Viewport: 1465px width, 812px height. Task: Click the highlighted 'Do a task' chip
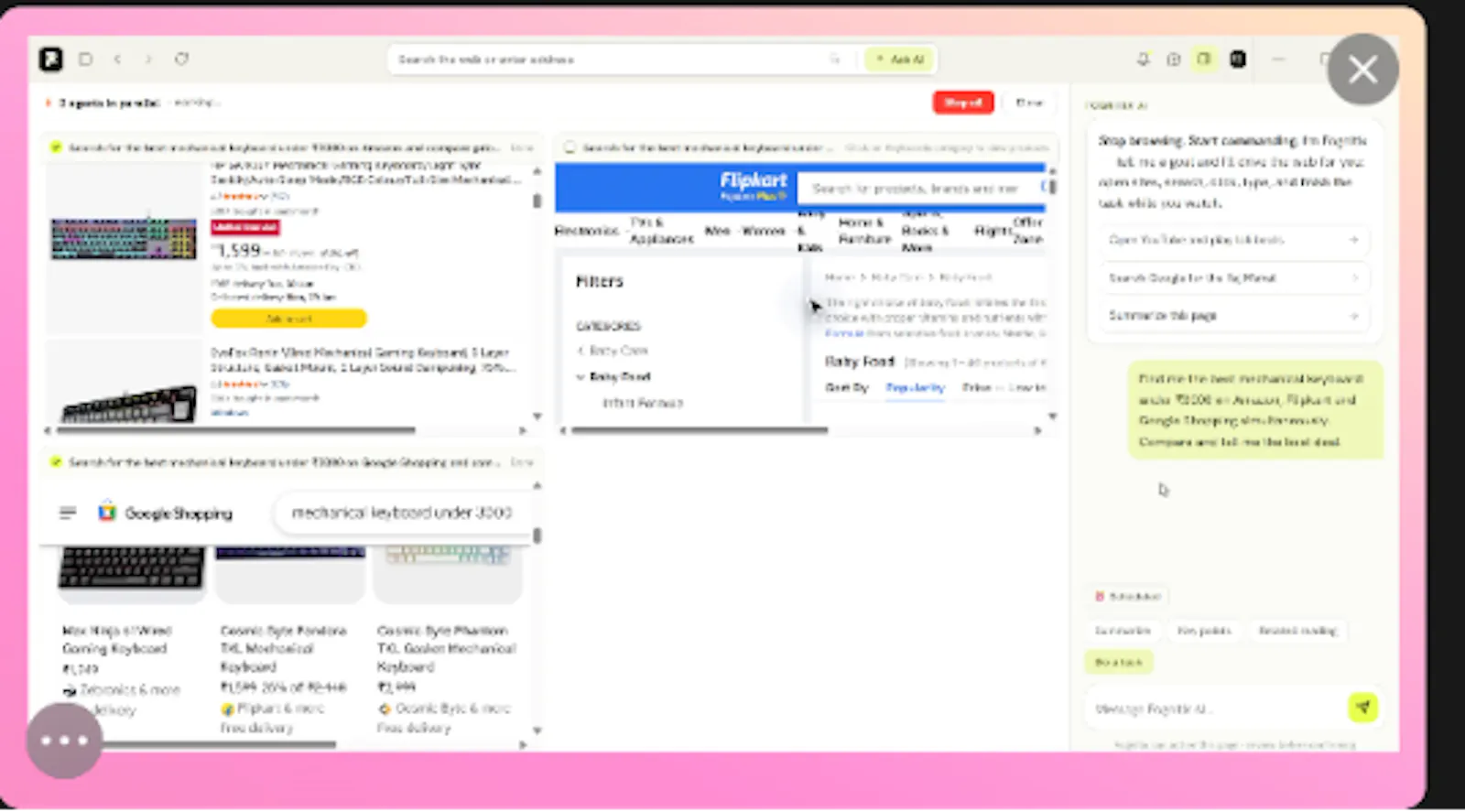(x=1119, y=662)
